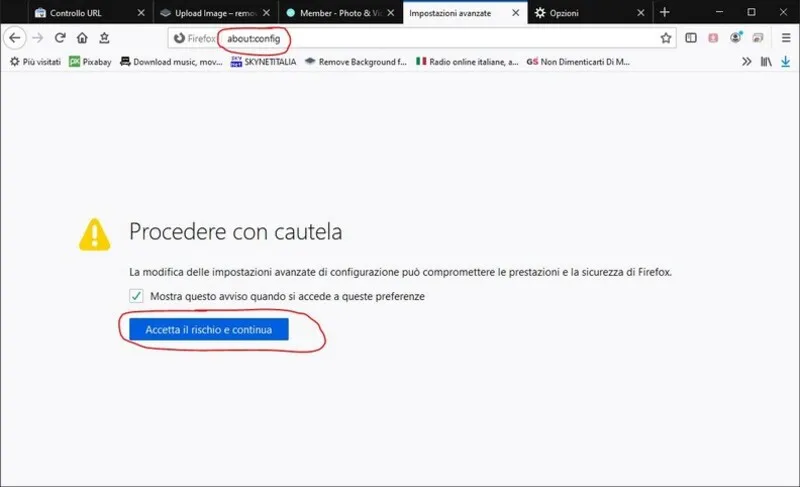Click the Procedere con cautela heading
The image size is (800, 487).
click(x=236, y=232)
